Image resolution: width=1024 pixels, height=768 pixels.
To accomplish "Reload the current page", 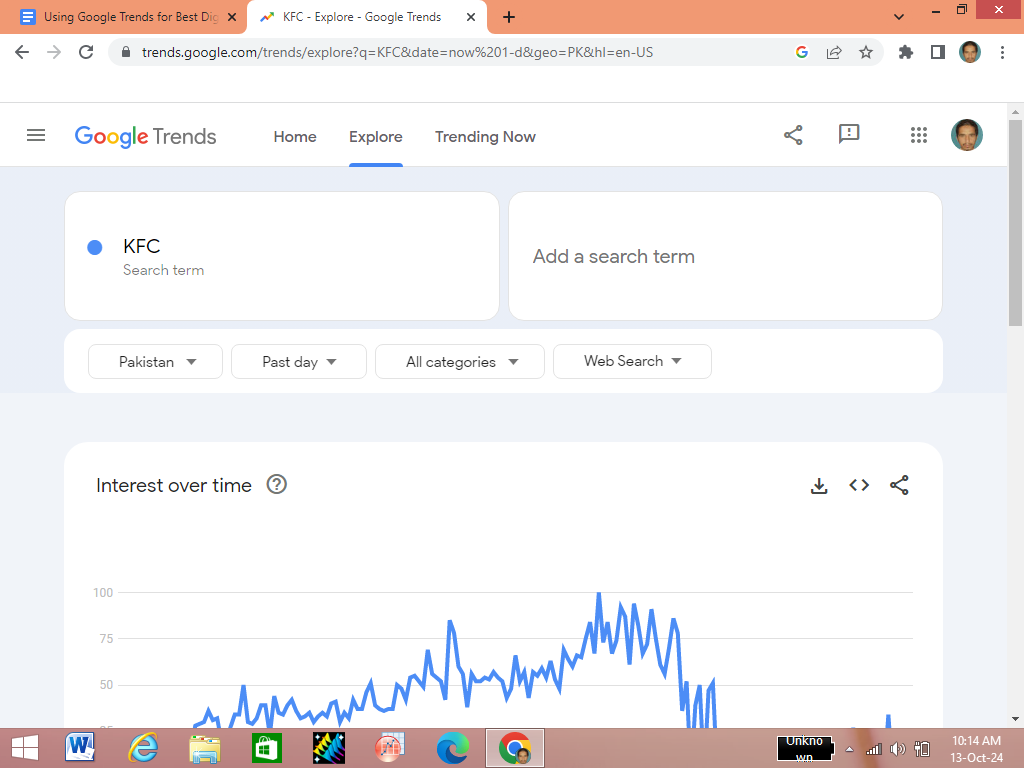I will (x=86, y=52).
